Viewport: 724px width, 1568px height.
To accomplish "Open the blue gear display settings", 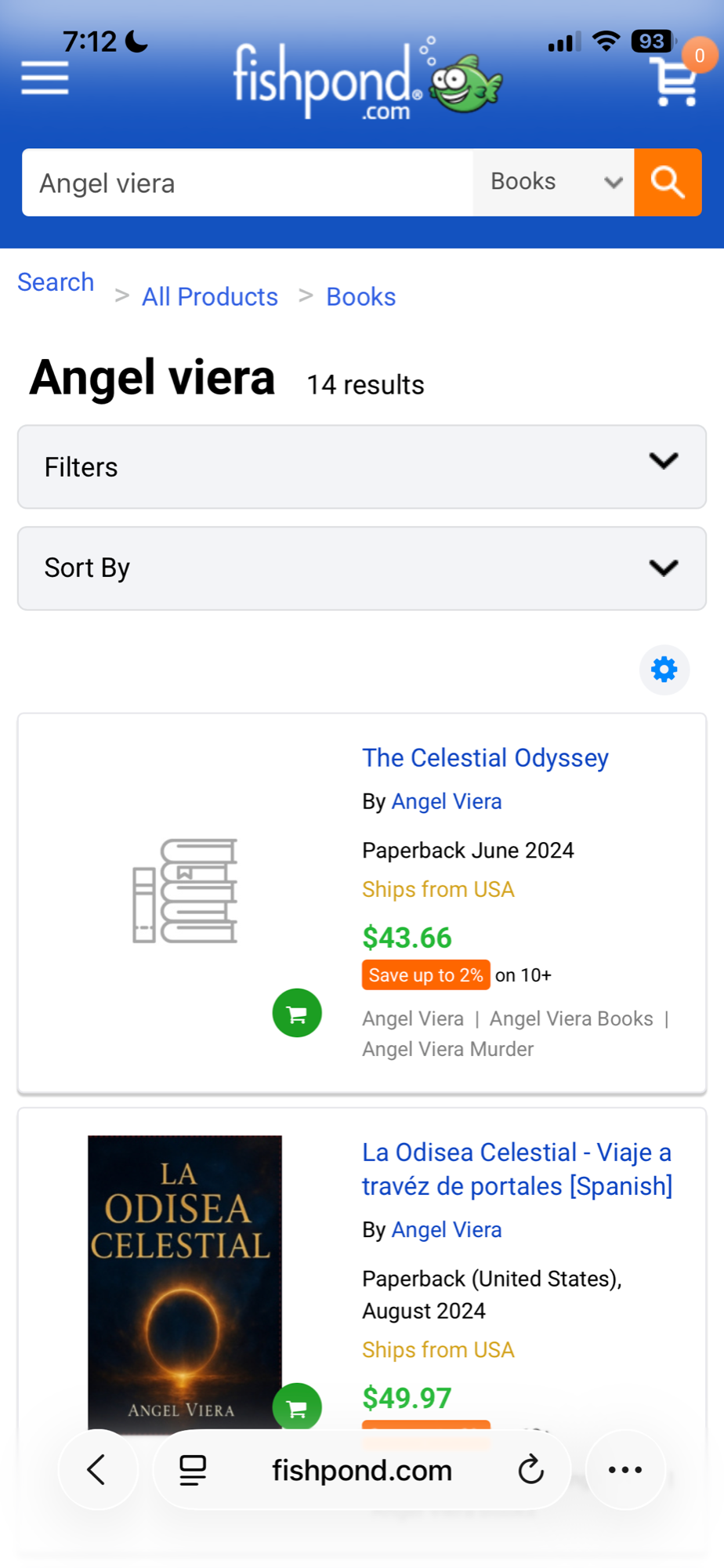I will pos(664,670).
